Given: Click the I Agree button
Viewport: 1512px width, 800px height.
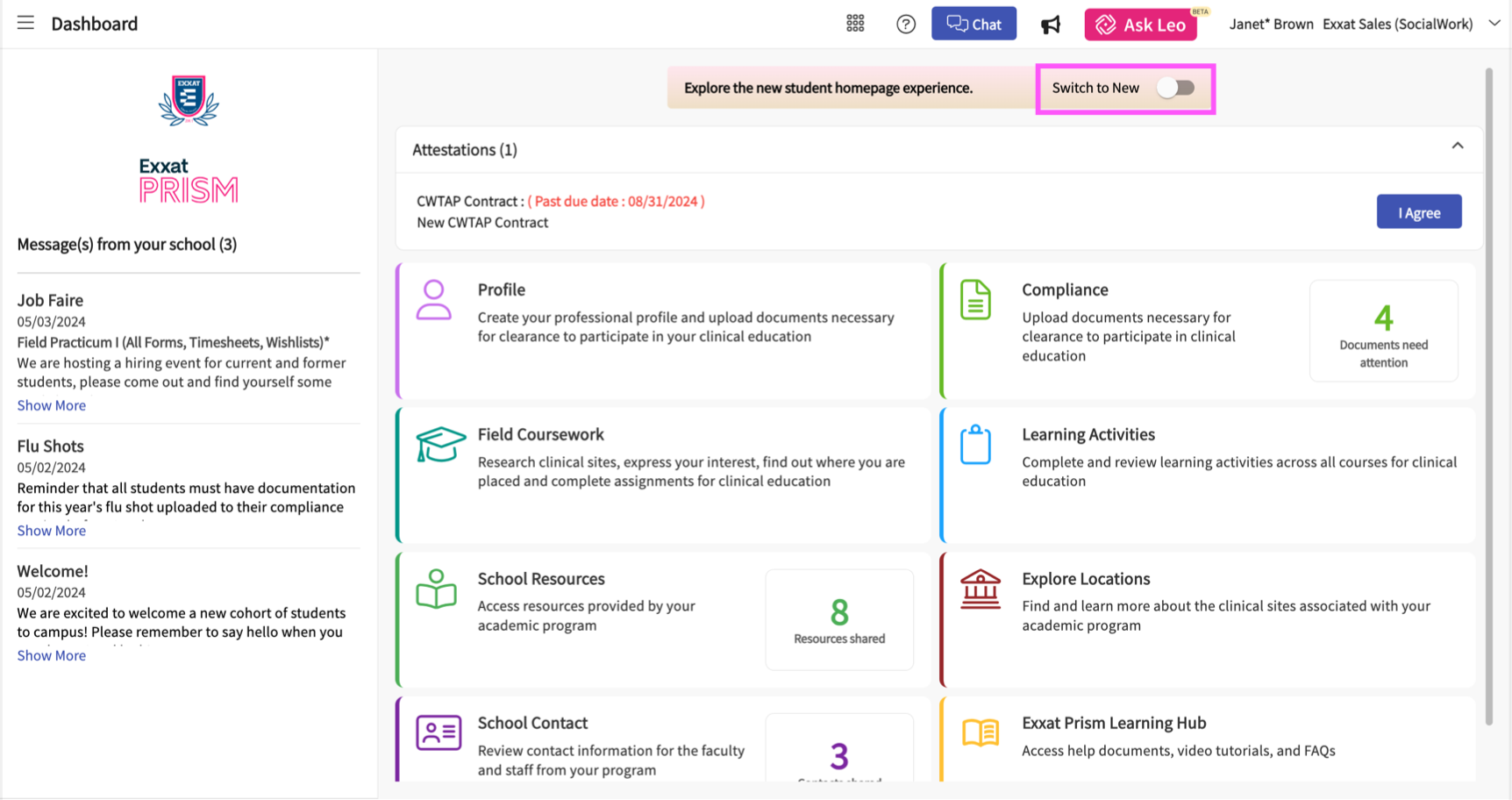Looking at the screenshot, I should tap(1419, 212).
